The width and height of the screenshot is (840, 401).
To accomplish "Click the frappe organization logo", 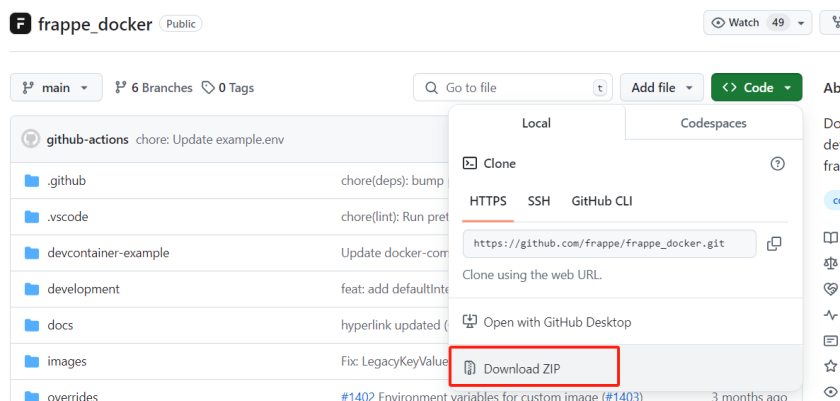I will [x=20, y=23].
